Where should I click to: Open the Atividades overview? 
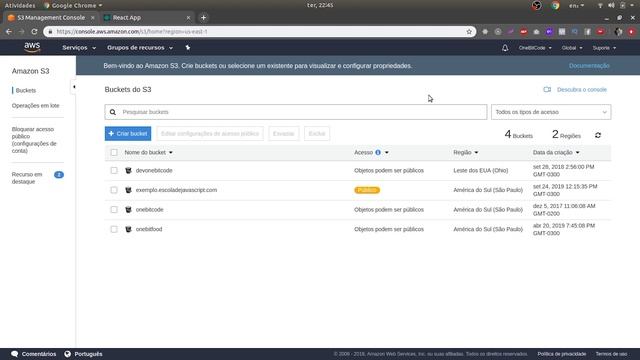[x=20, y=5]
